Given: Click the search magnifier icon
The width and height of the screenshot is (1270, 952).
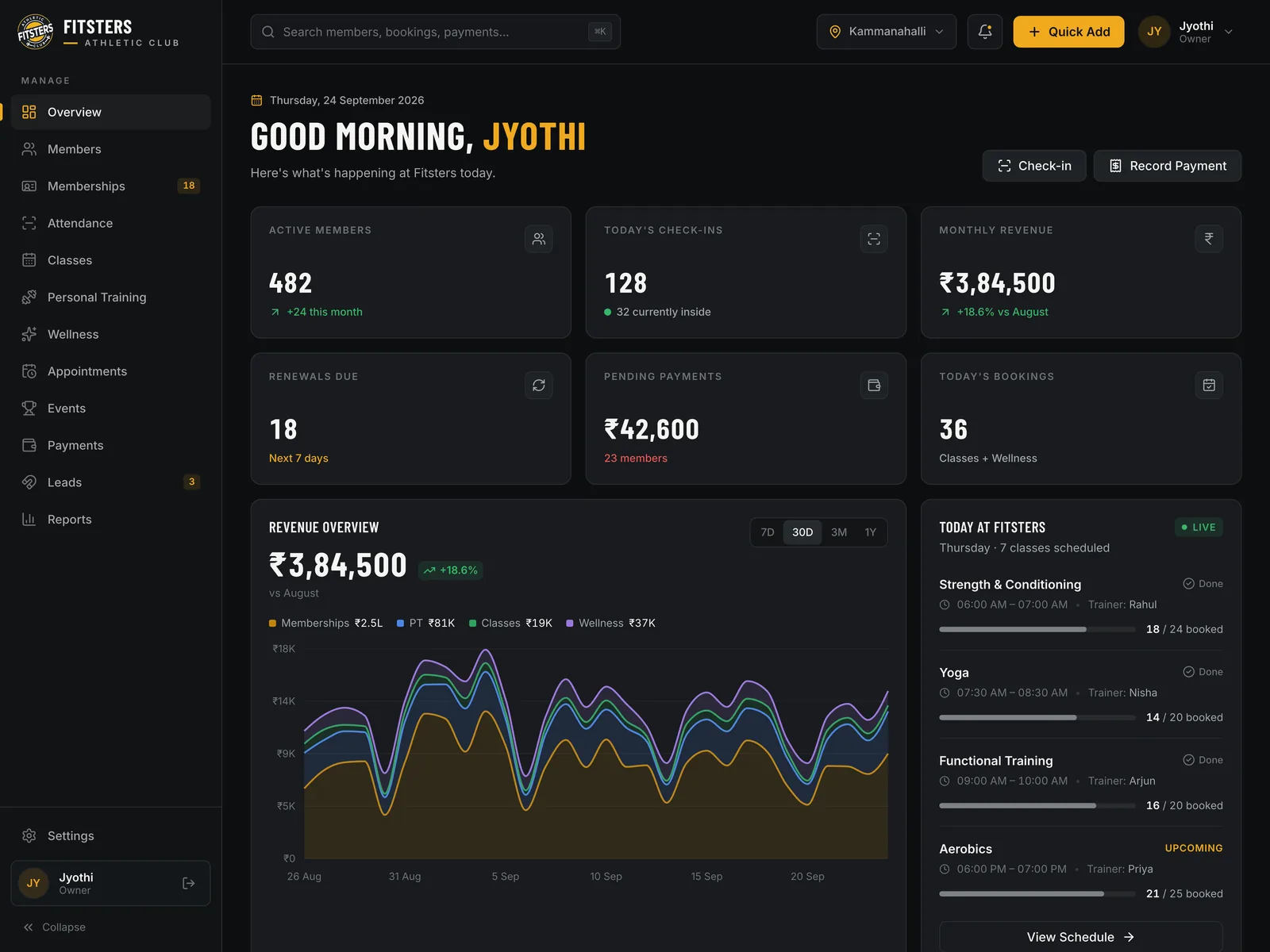Looking at the screenshot, I should [268, 32].
